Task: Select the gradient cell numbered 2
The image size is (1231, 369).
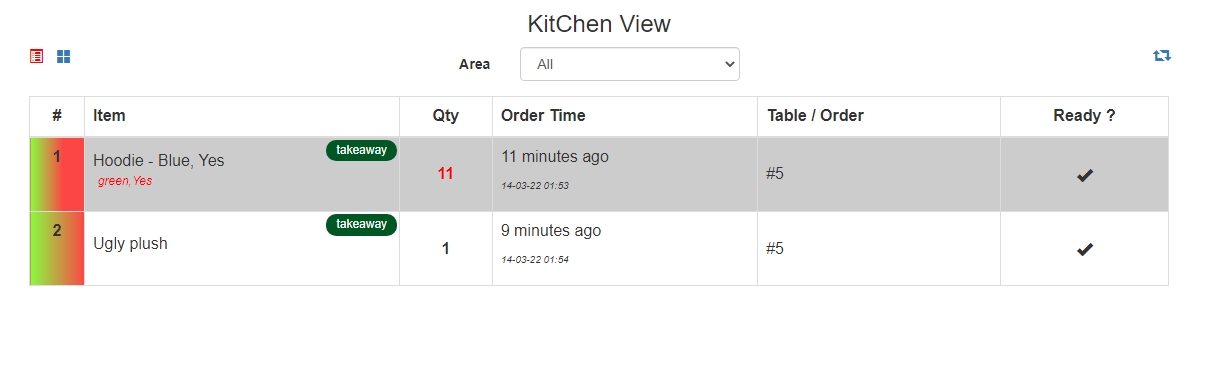Action: coord(57,249)
